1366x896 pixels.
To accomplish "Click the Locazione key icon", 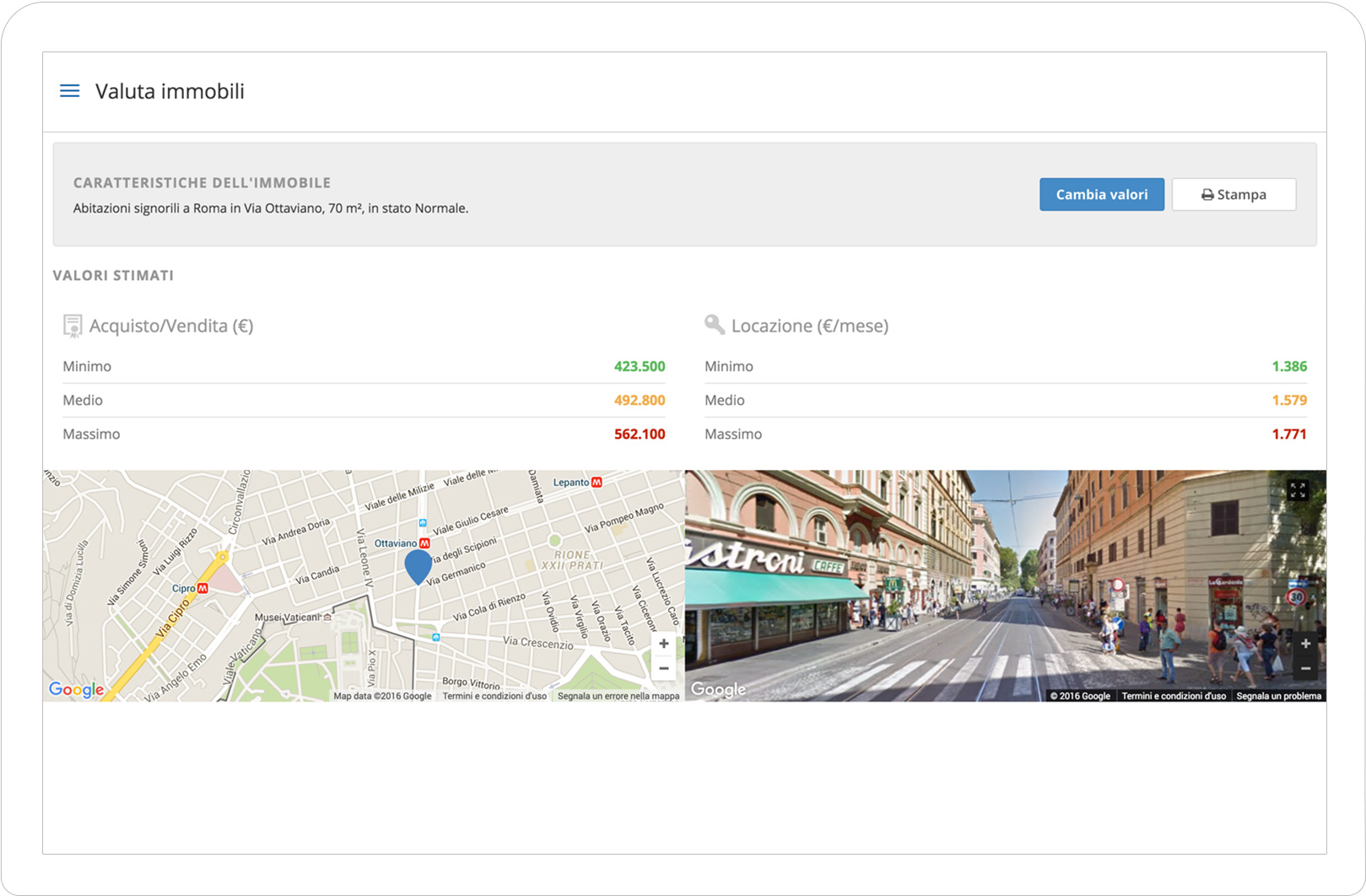I will [x=715, y=325].
